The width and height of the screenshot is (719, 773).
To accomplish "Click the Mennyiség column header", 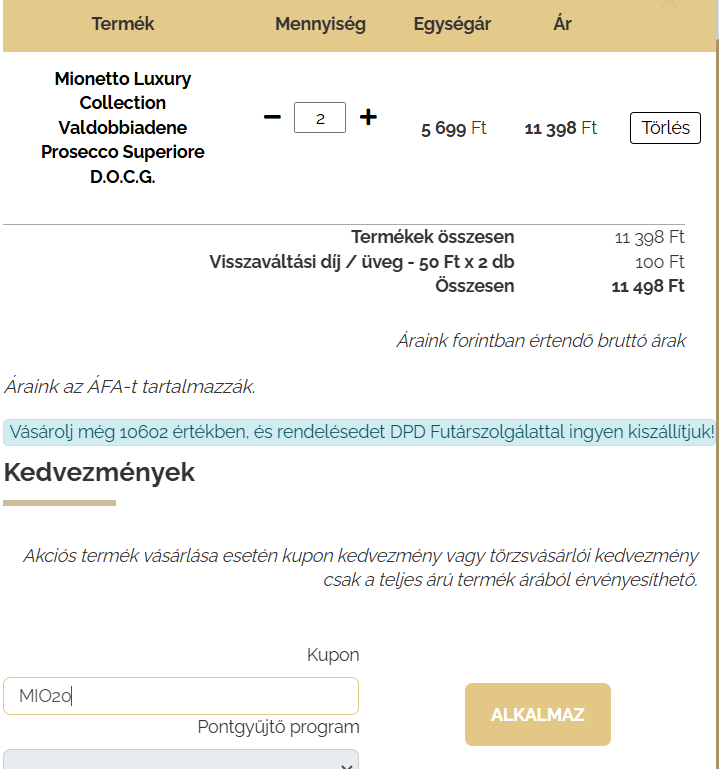I will pyautogui.click(x=320, y=24).
